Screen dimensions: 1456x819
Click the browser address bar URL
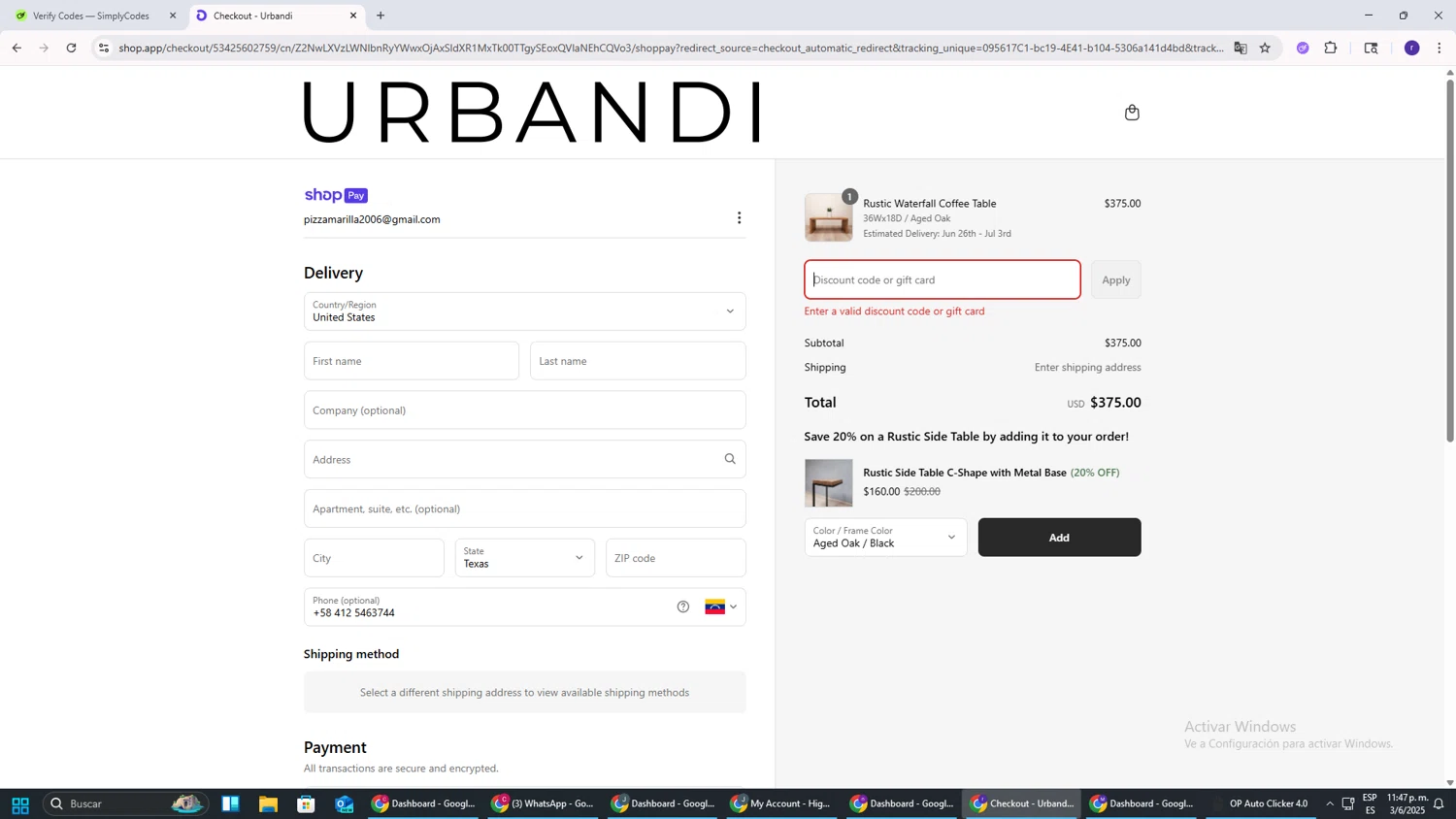click(670, 48)
